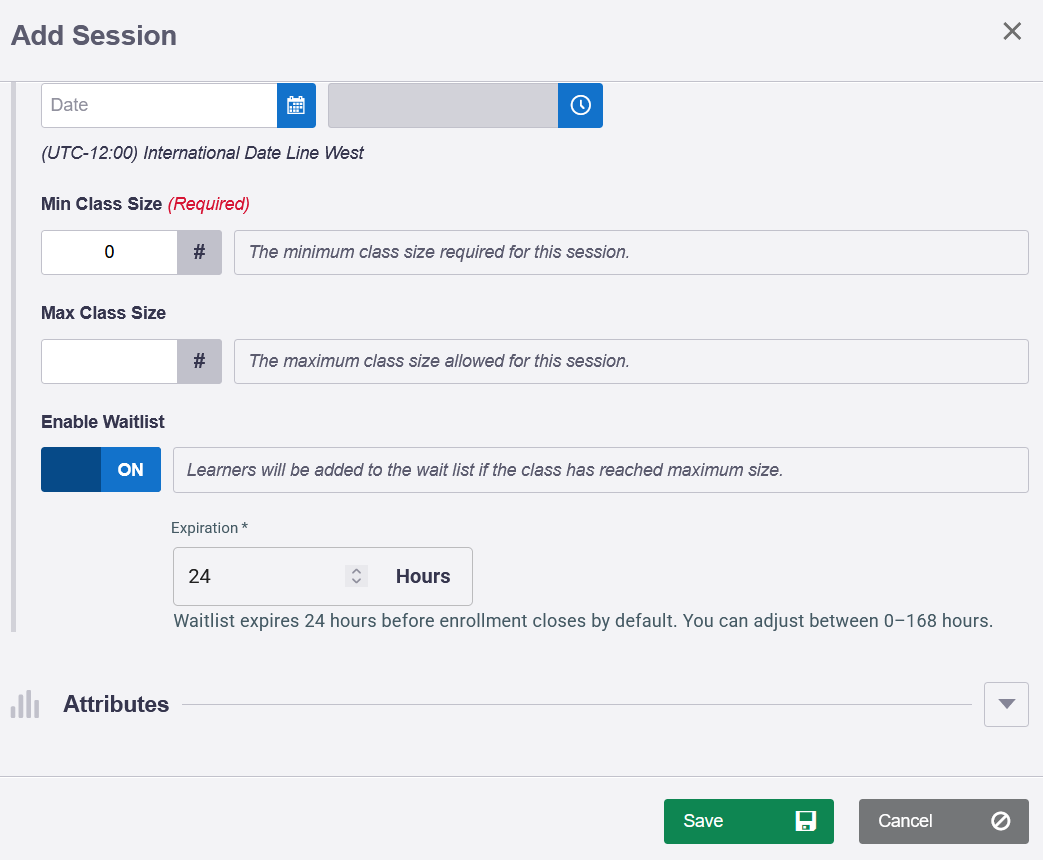Click the ON label of the waitlist switch
Viewport: 1043px width, 860px height.
131,469
